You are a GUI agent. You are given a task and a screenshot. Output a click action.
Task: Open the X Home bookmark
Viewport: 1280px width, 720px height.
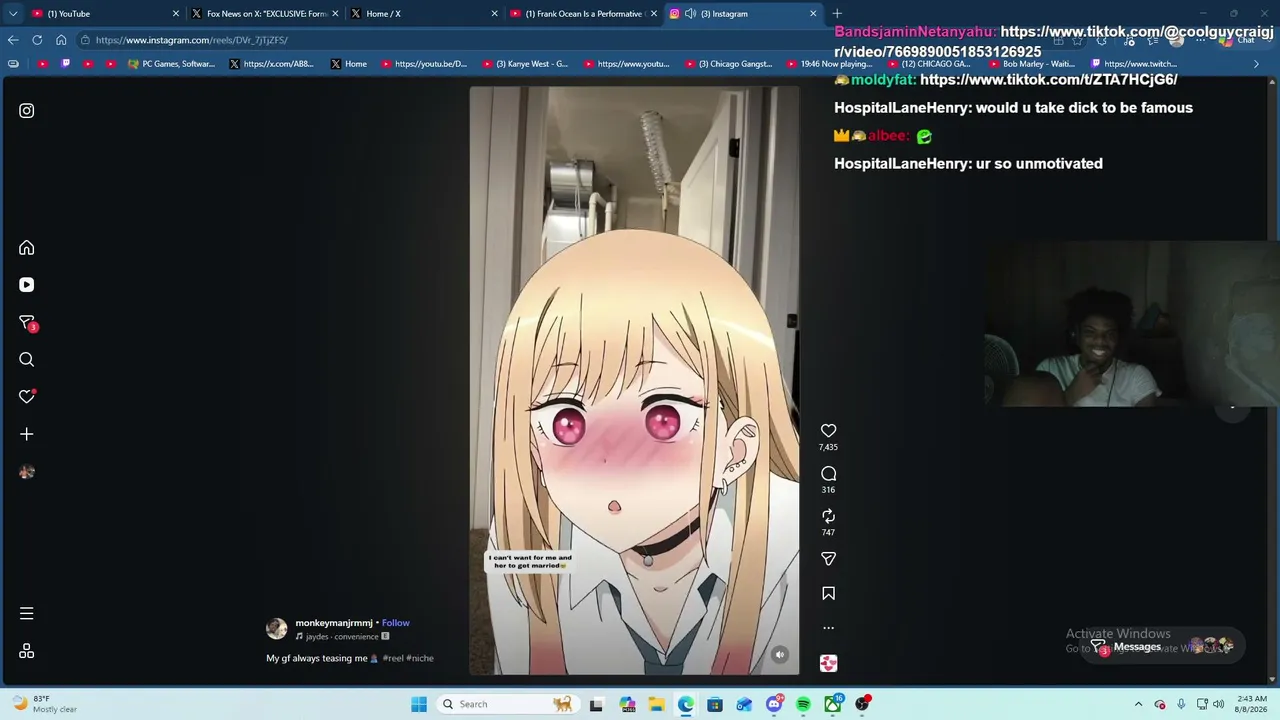pos(349,64)
